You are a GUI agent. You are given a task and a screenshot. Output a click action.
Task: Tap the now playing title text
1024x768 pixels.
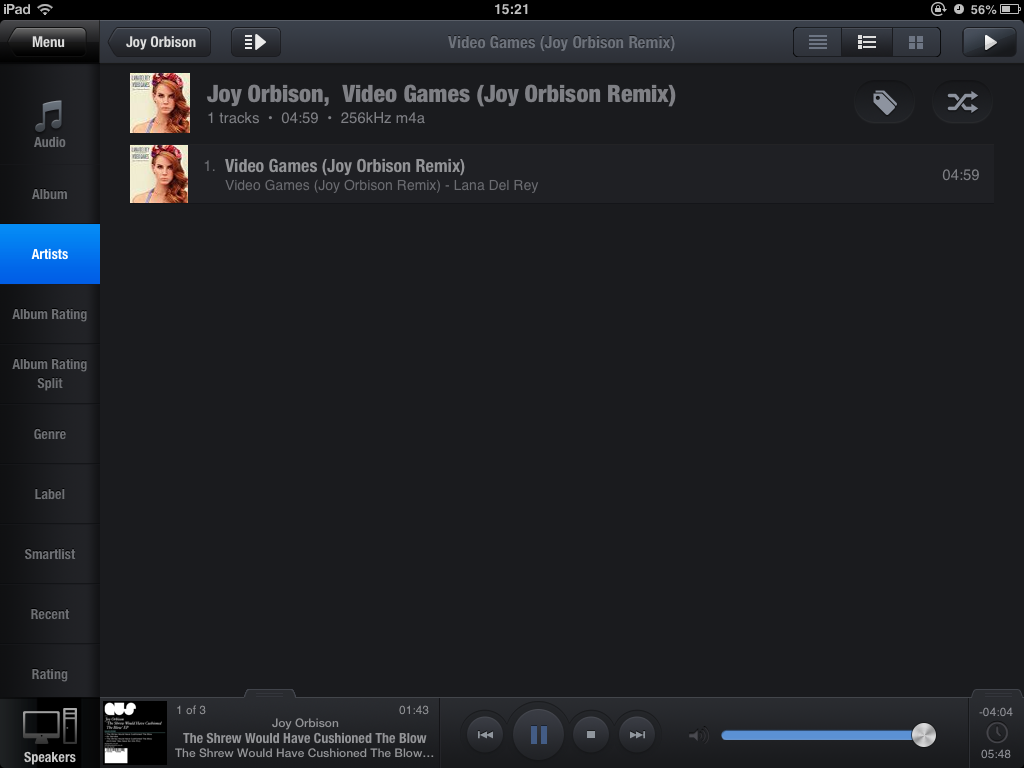(x=304, y=738)
